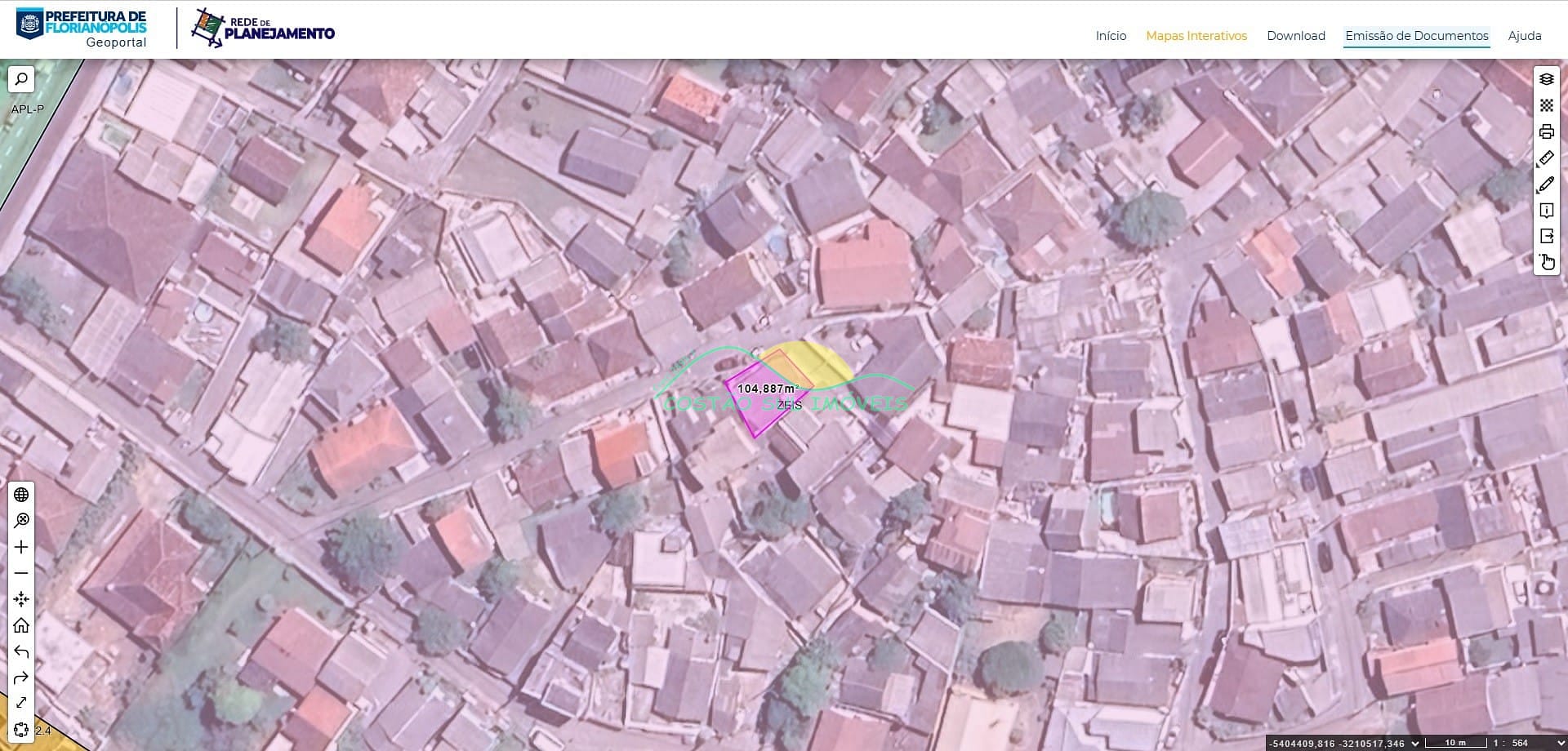Open the Mapas Interativos menu
The image size is (1568, 751).
[1196, 36]
